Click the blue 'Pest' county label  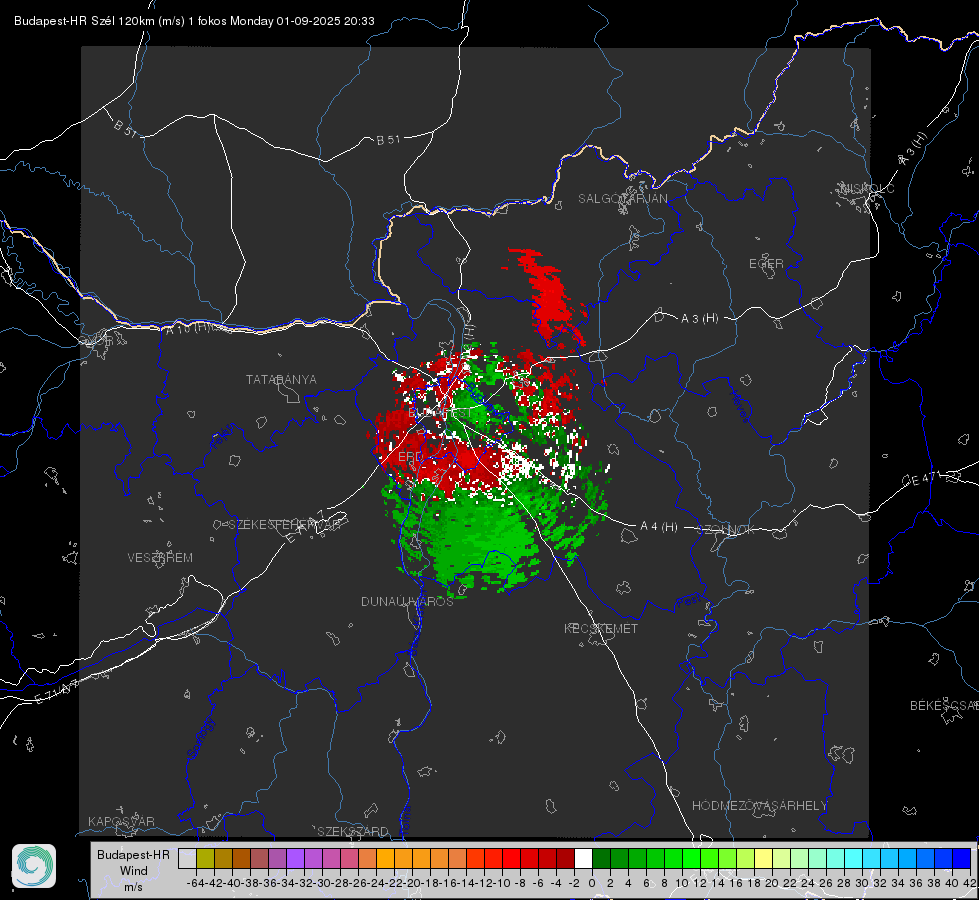[688, 602]
